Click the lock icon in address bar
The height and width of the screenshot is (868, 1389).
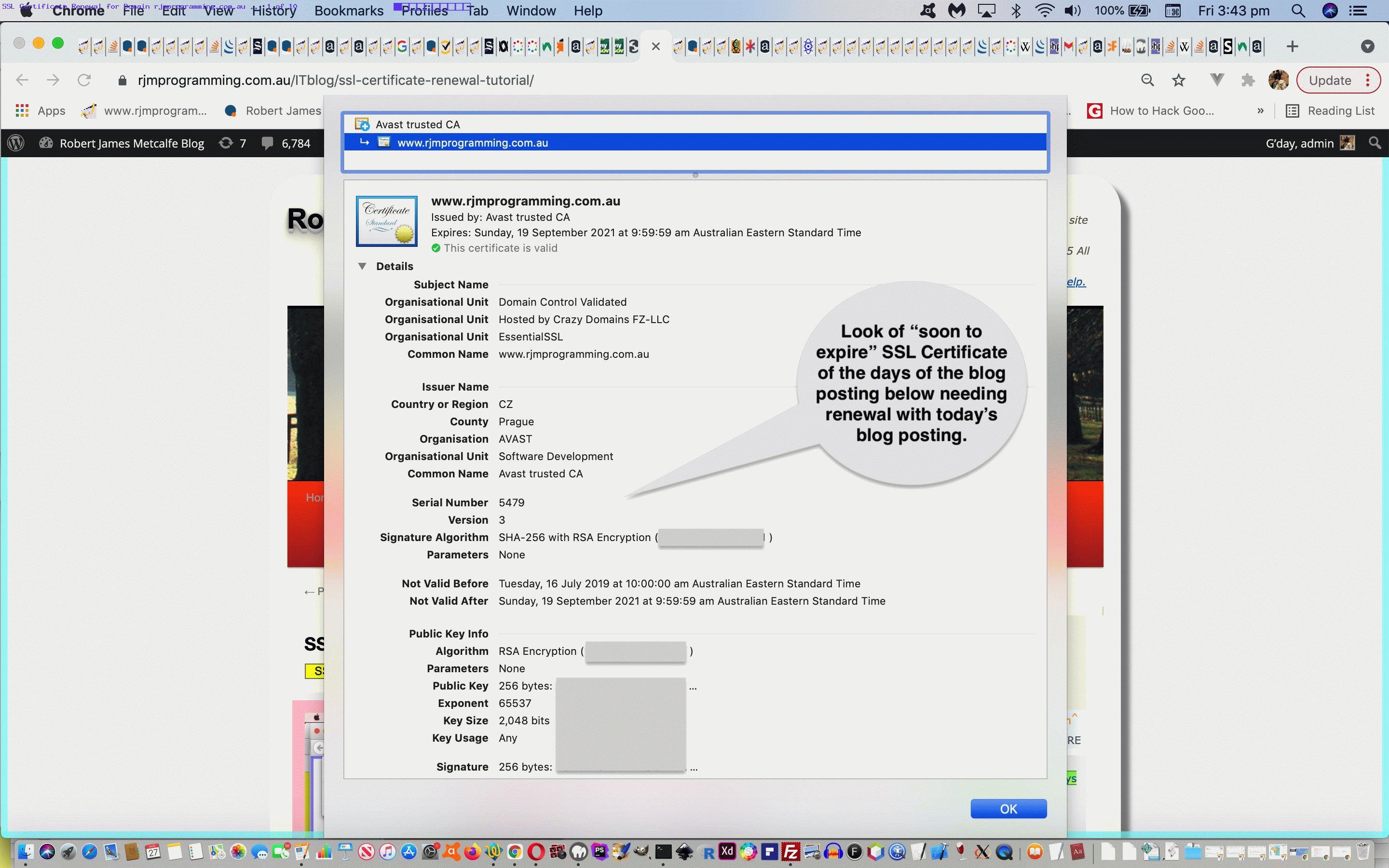122,81
